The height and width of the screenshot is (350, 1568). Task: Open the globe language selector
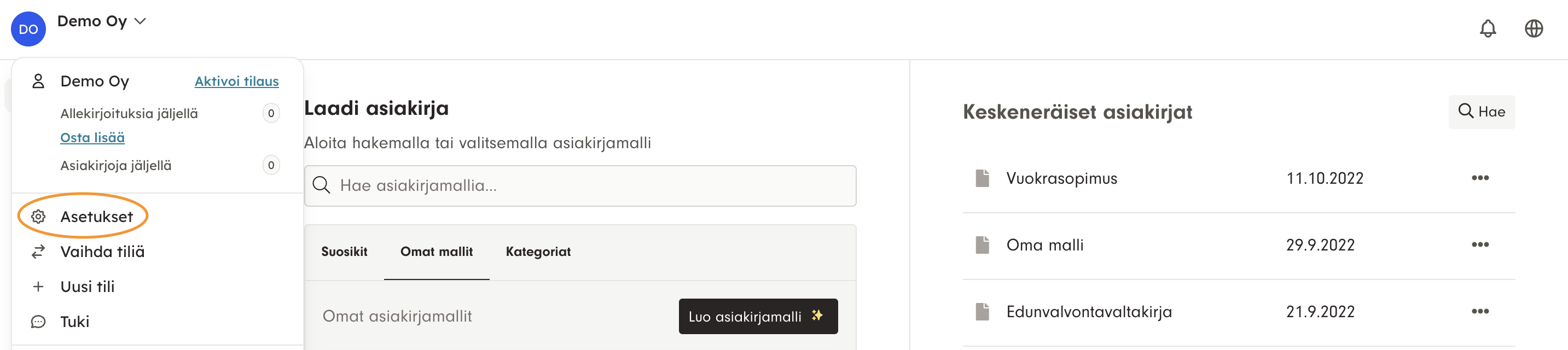coord(1534,28)
